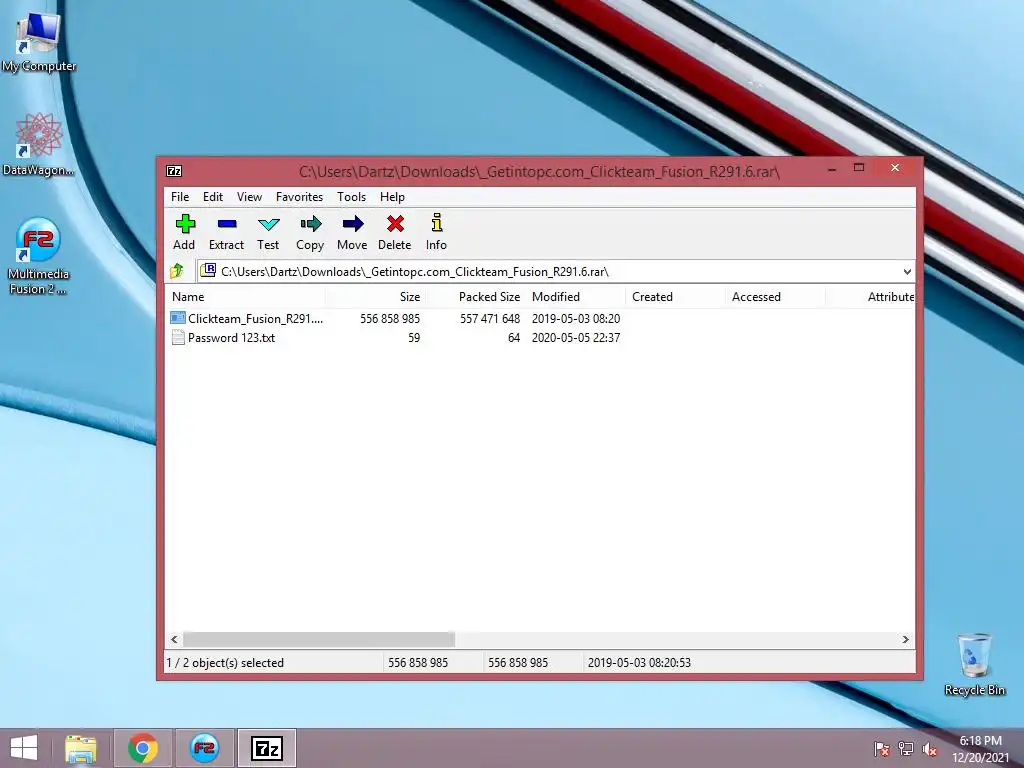Click status text 1 / 2 object(s) selected
Screen dimensions: 1024x768
point(225,663)
